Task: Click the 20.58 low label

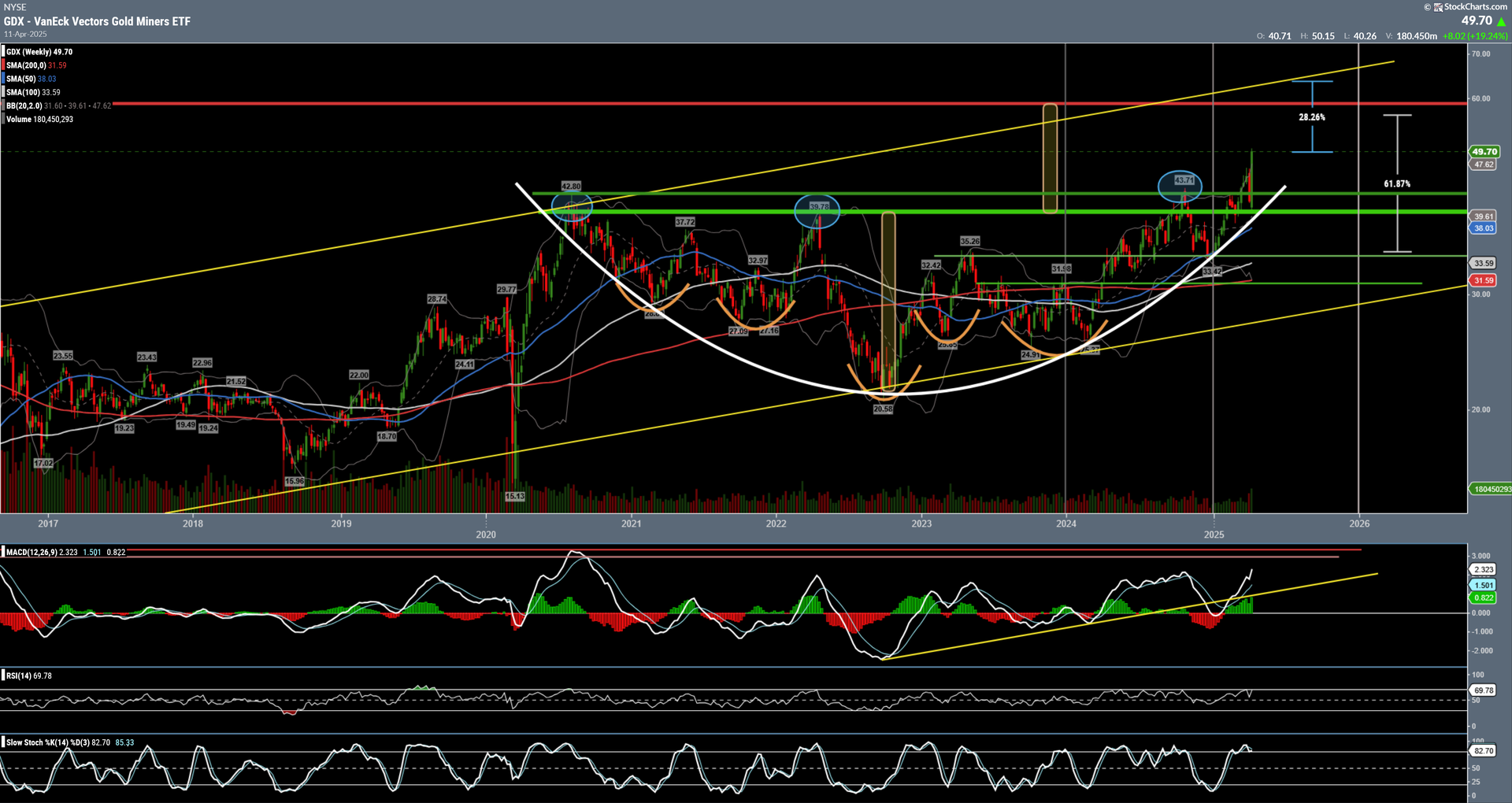Action: (x=883, y=409)
